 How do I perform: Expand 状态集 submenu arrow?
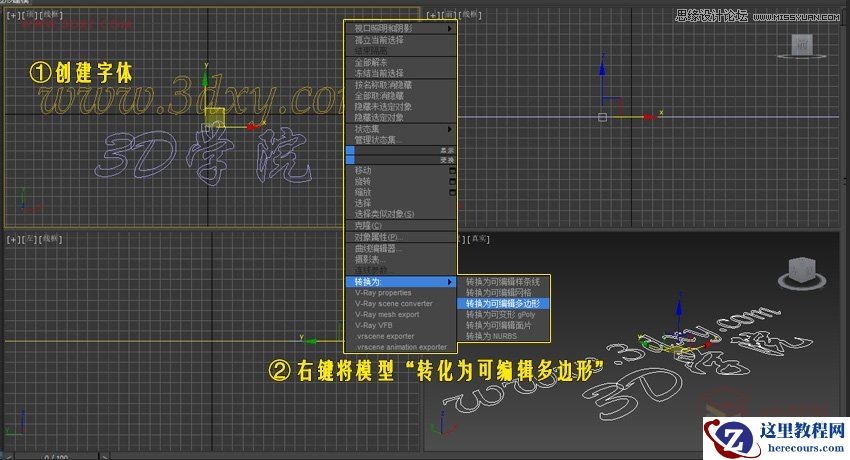click(x=449, y=129)
